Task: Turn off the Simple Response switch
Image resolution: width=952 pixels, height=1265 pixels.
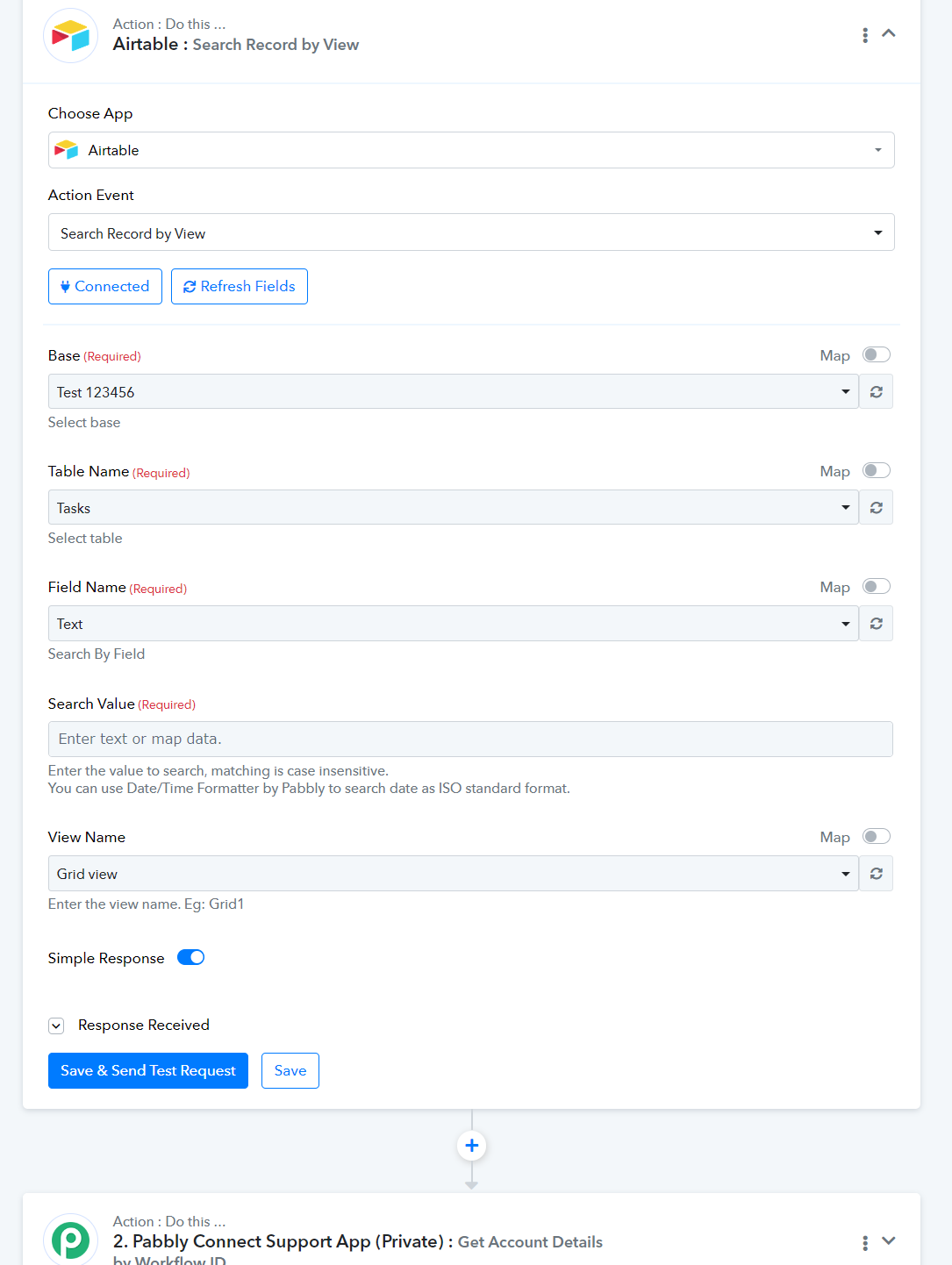Action: [190, 957]
